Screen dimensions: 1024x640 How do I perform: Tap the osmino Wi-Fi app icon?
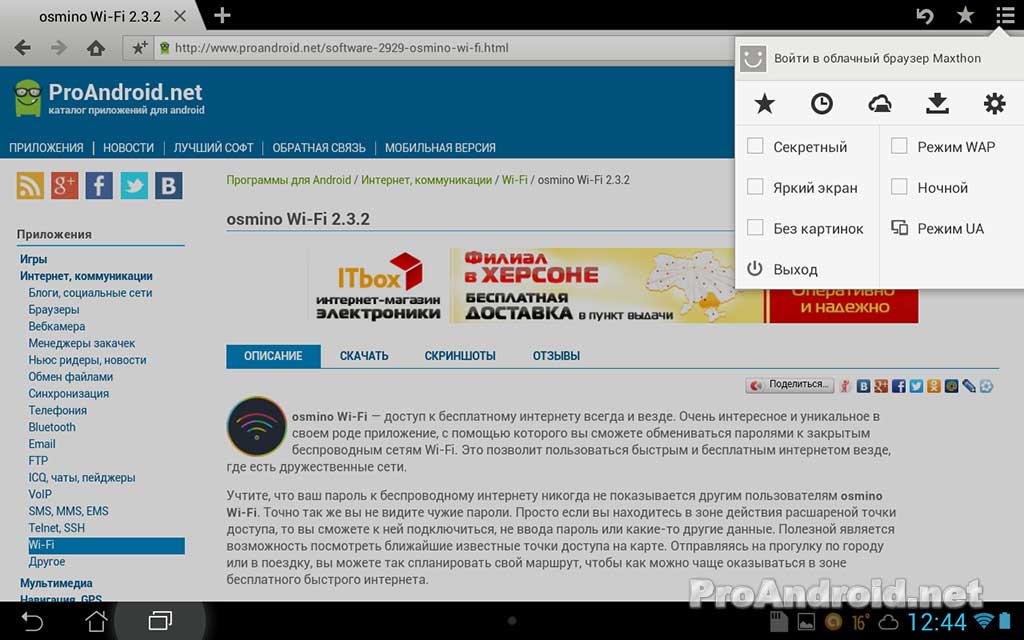point(257,426)
